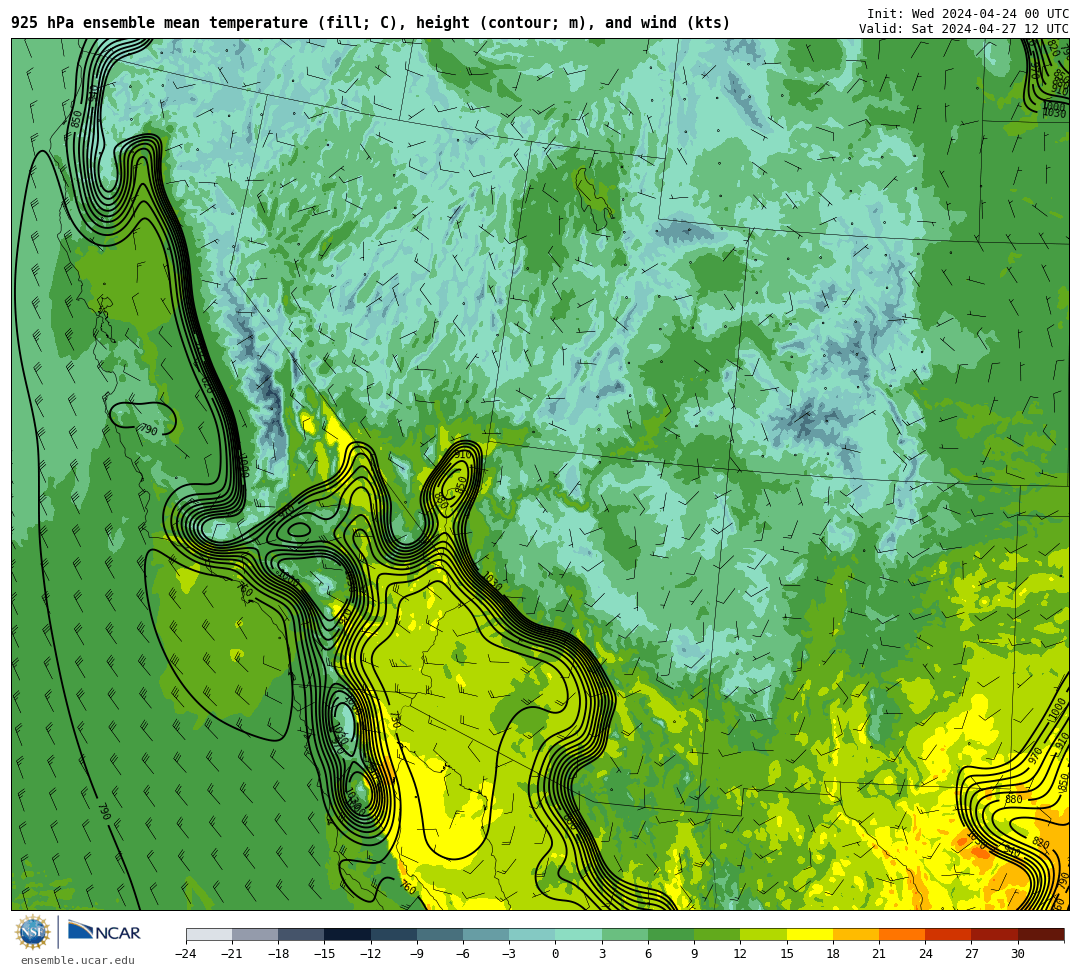Click the 880 contour label in the southeast
Image resolution: width=1080 pixels, height=973 pixels.
coord(1013,799)
